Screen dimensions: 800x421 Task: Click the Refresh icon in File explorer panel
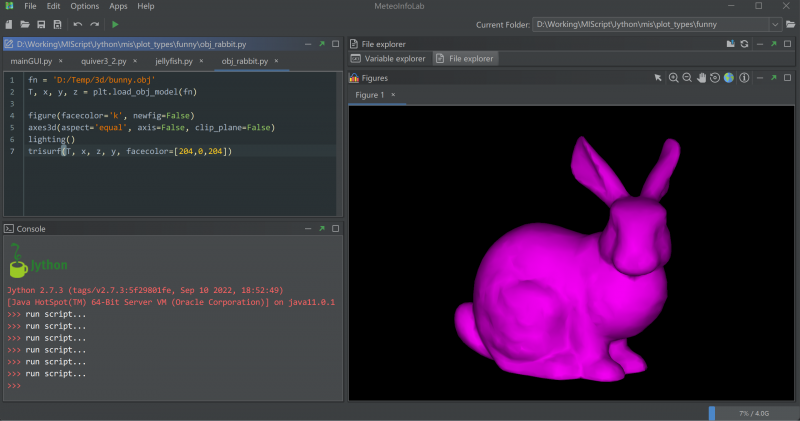744,44
